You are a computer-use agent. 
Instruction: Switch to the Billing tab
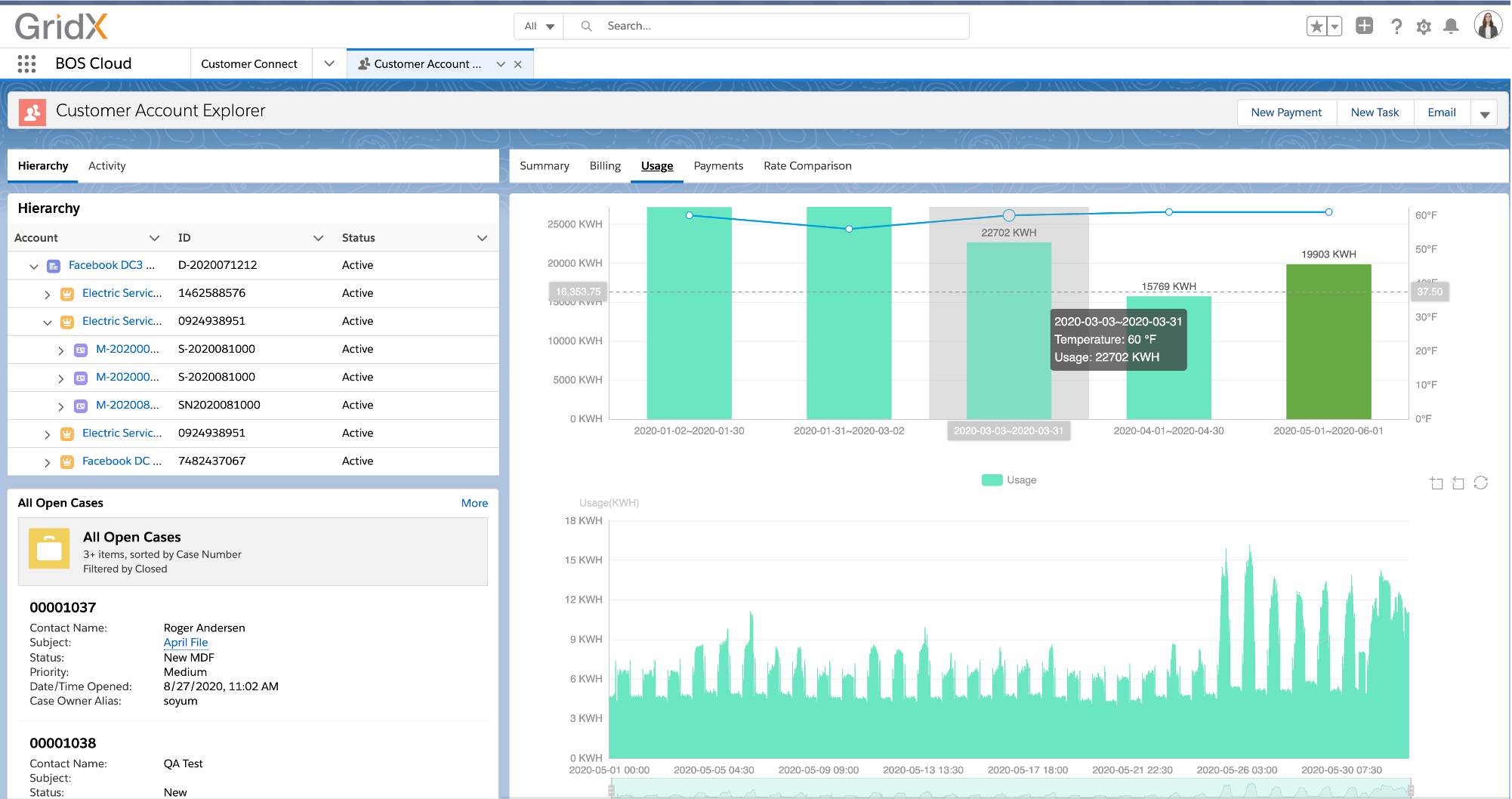[604, 165]
